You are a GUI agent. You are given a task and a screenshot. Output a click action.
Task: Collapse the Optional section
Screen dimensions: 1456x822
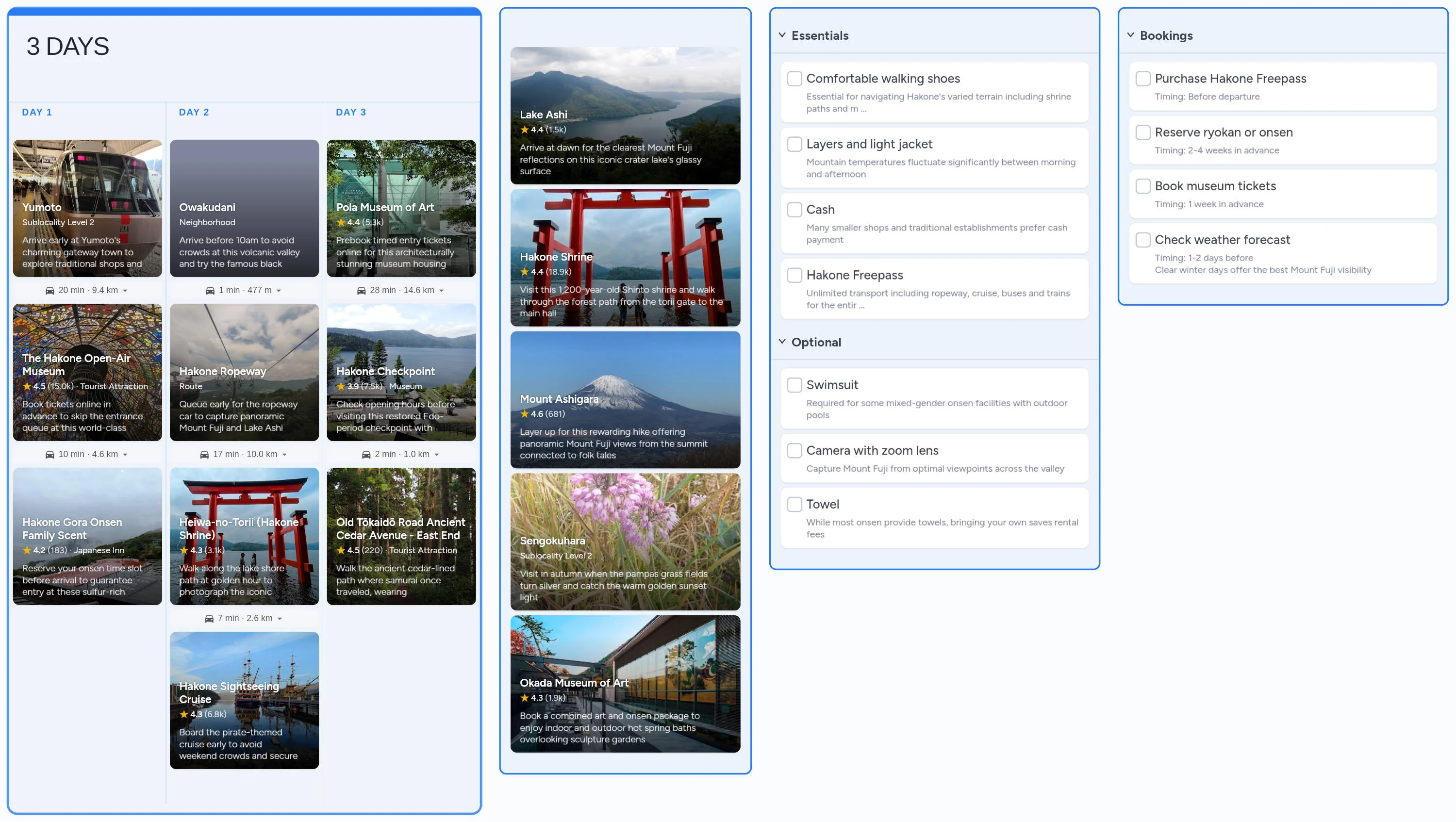tap(782, 341)
